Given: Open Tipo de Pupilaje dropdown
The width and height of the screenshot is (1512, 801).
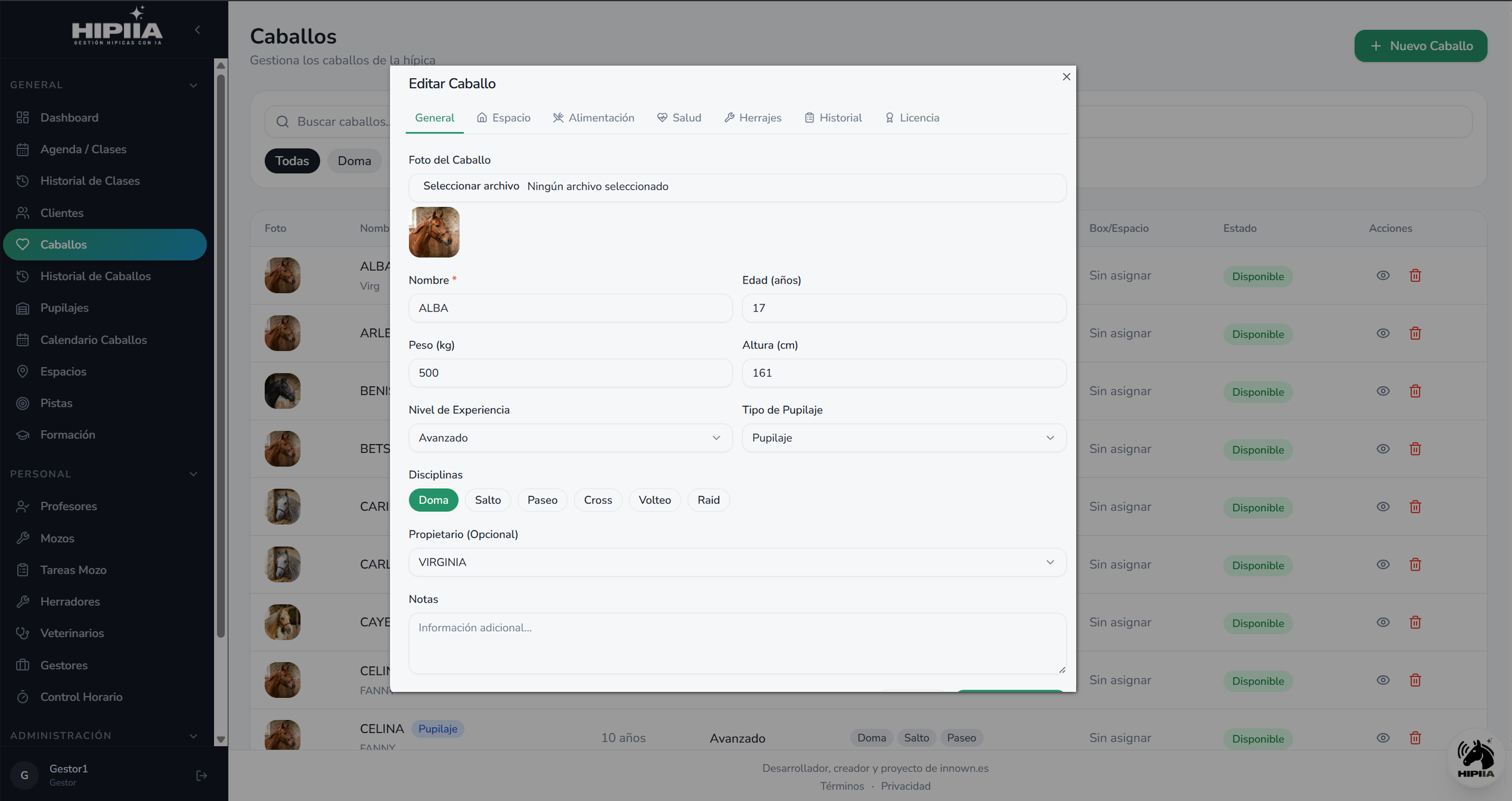Looking at the screenshot, I should (x=904, y=438).
